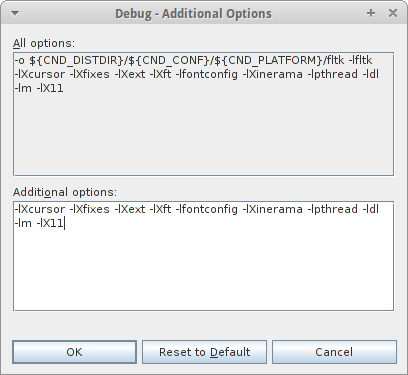Dismiss the dialog with Cancel
The width and height of the screenshot is (408, 375).
[334, 352]
